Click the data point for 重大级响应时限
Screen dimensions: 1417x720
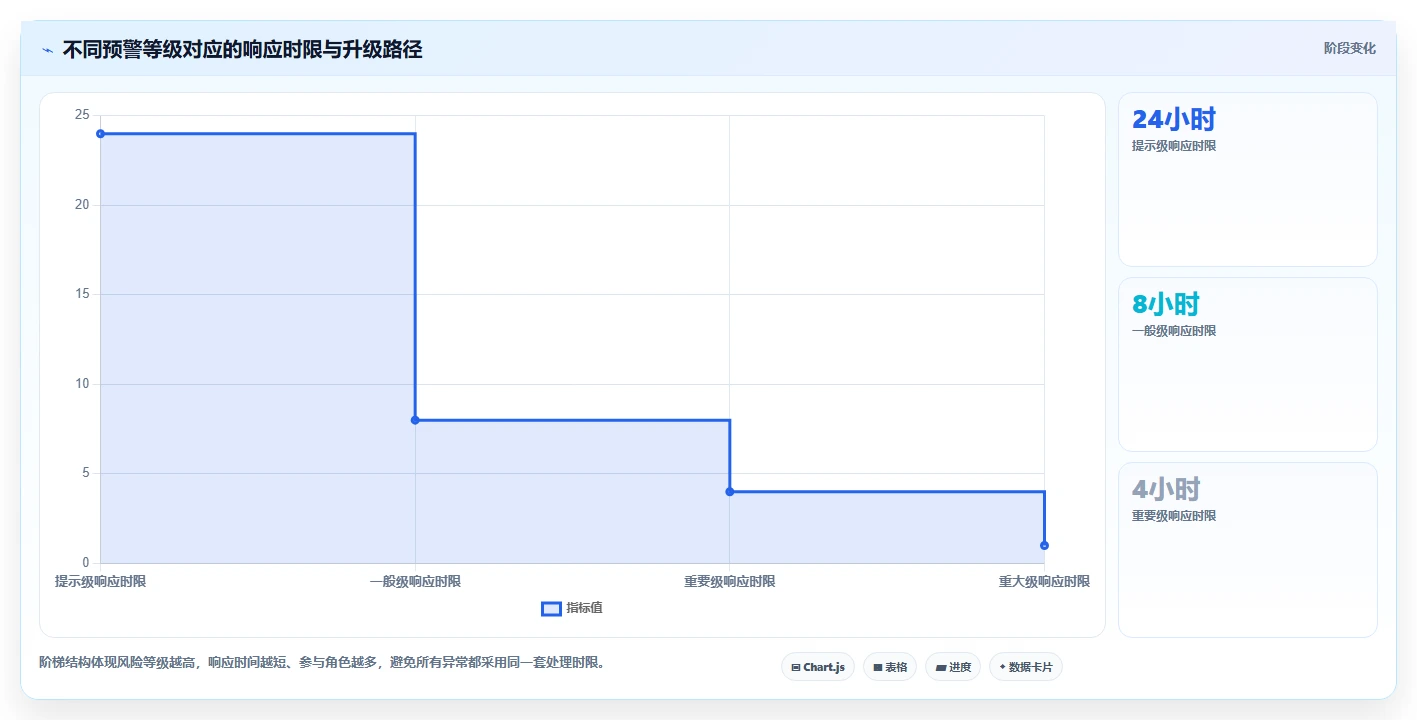coord(1044,545)
